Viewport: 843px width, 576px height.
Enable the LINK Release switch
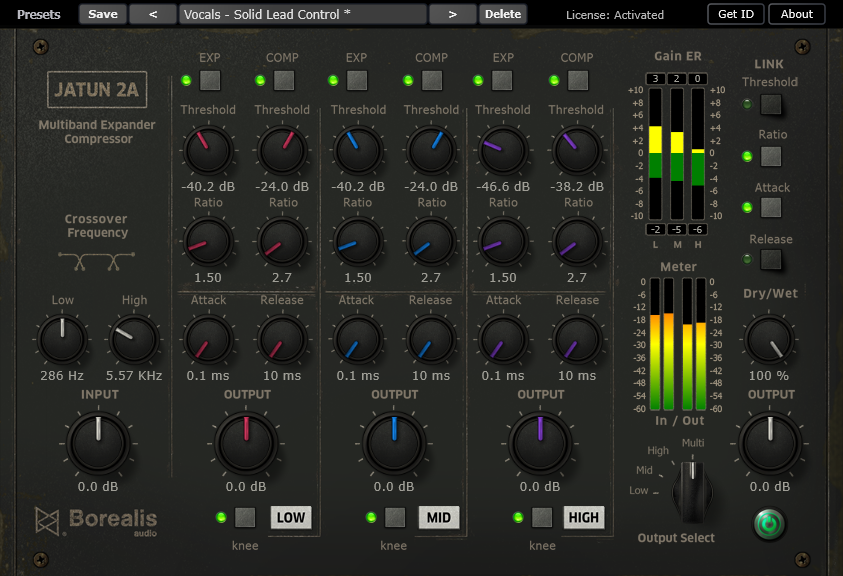[x=770, y=259]
